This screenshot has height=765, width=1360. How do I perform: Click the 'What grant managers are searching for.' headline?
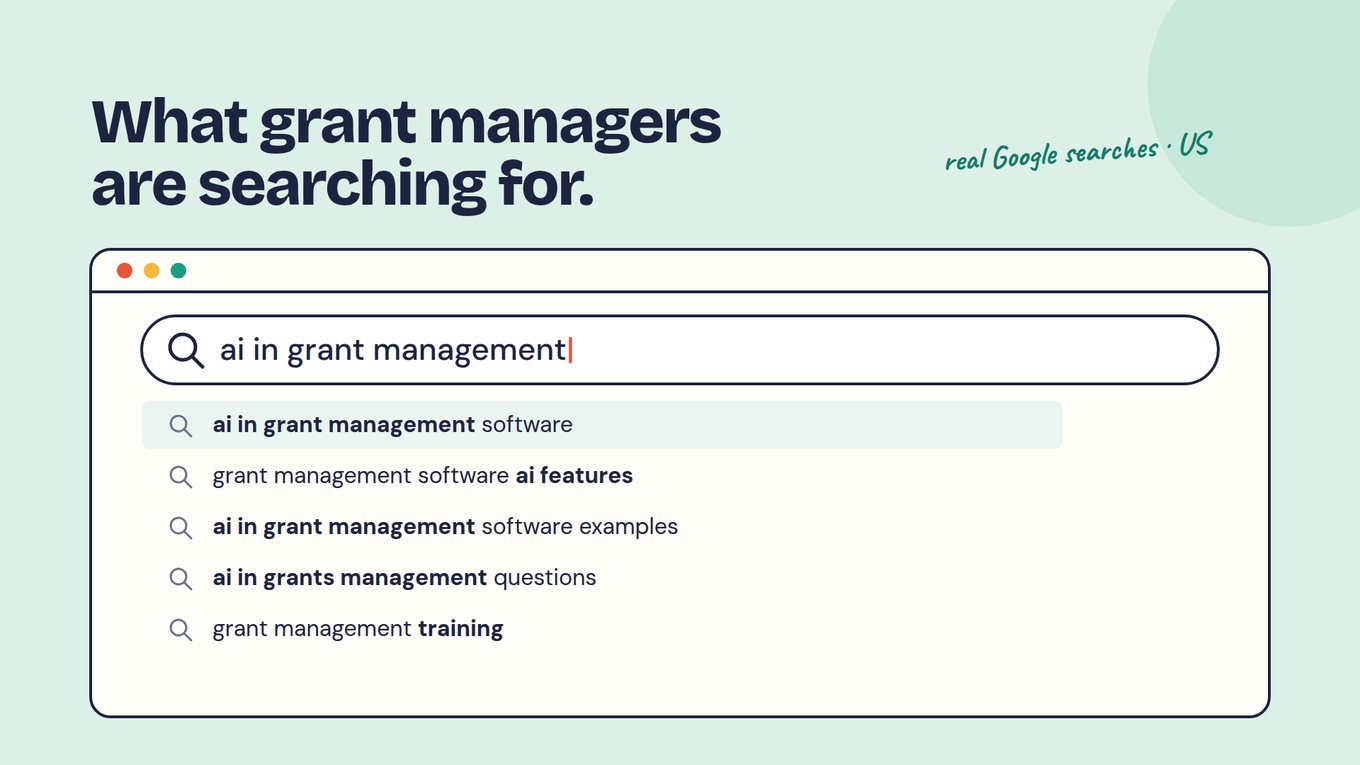(406, 153)
